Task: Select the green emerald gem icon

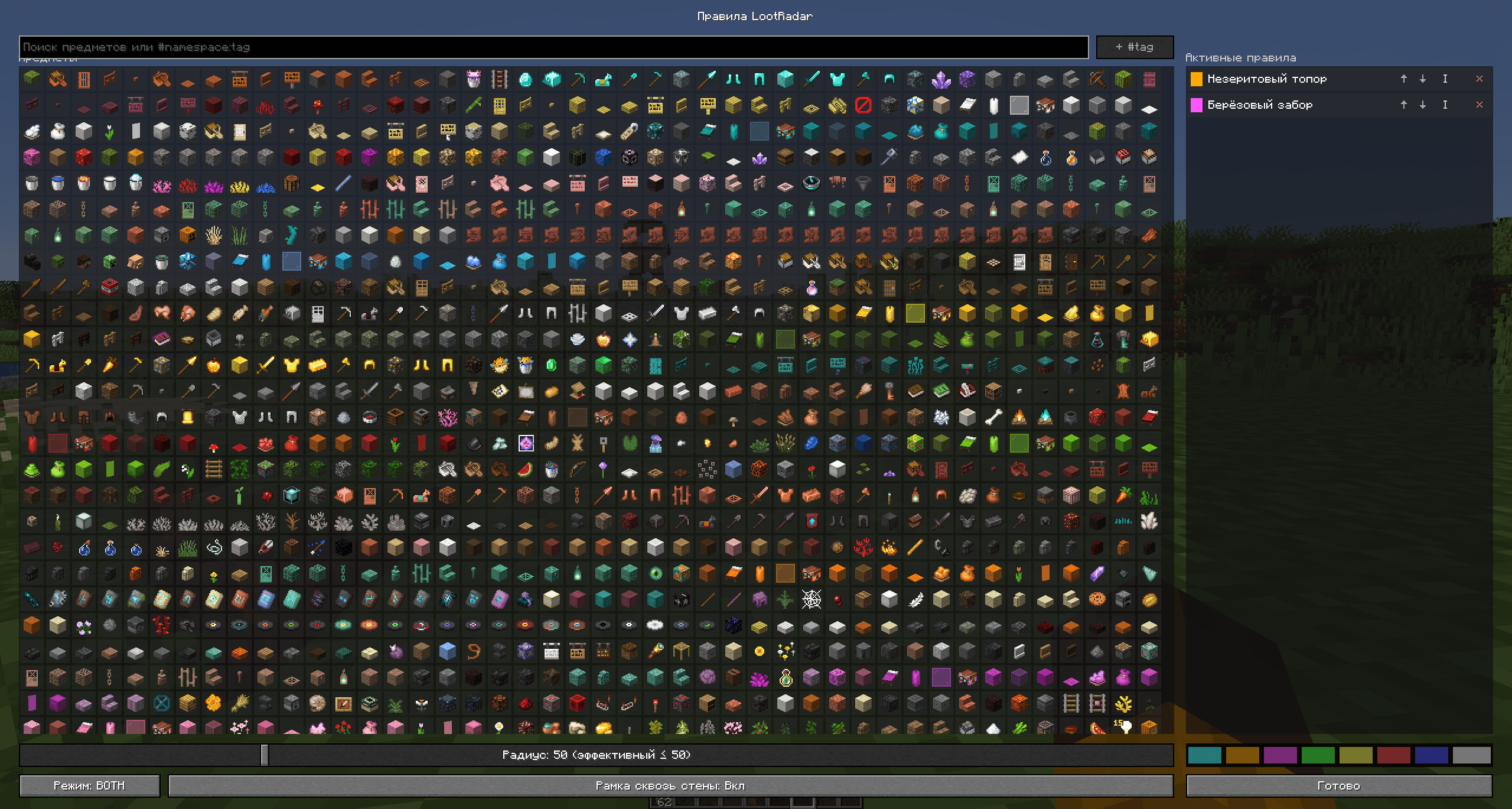Action: [551, 365]
